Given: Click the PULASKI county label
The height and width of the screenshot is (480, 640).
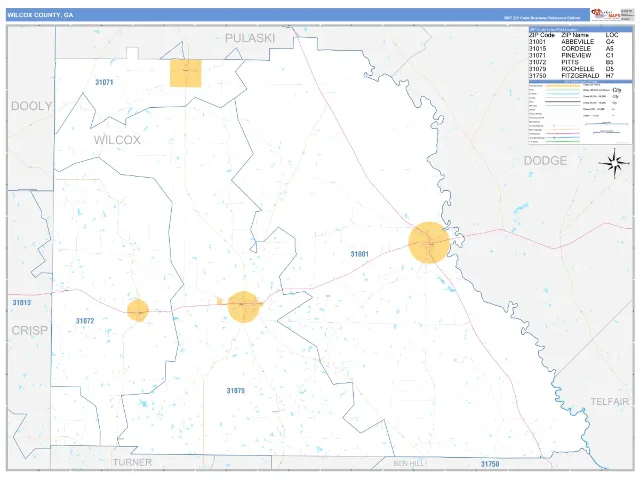Looking at the screenshot, I should point(250,38).
